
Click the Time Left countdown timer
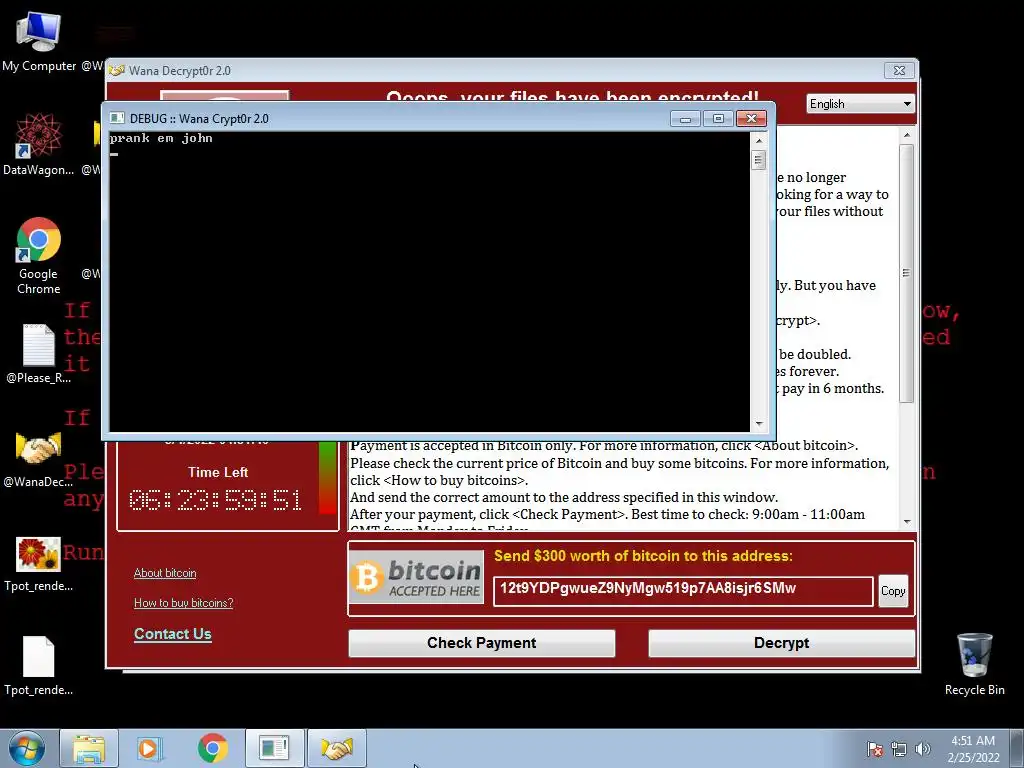[x=216, y=500]
